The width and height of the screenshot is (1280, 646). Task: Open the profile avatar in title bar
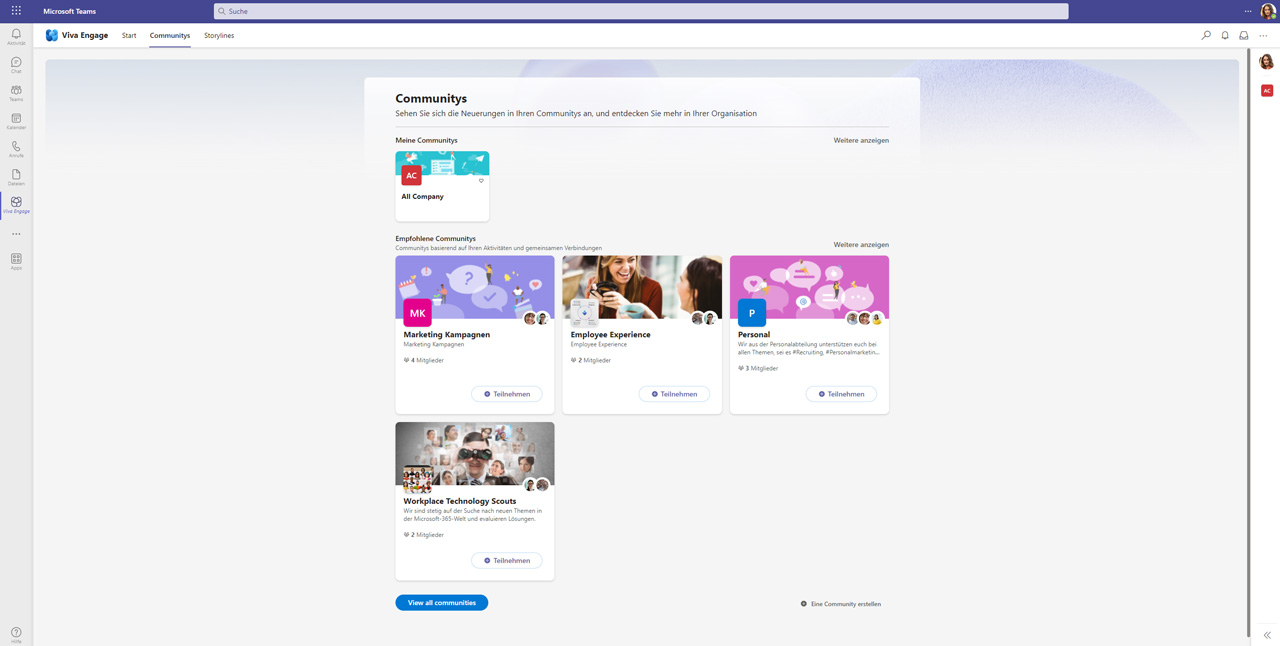click(x=1268, y=11)
